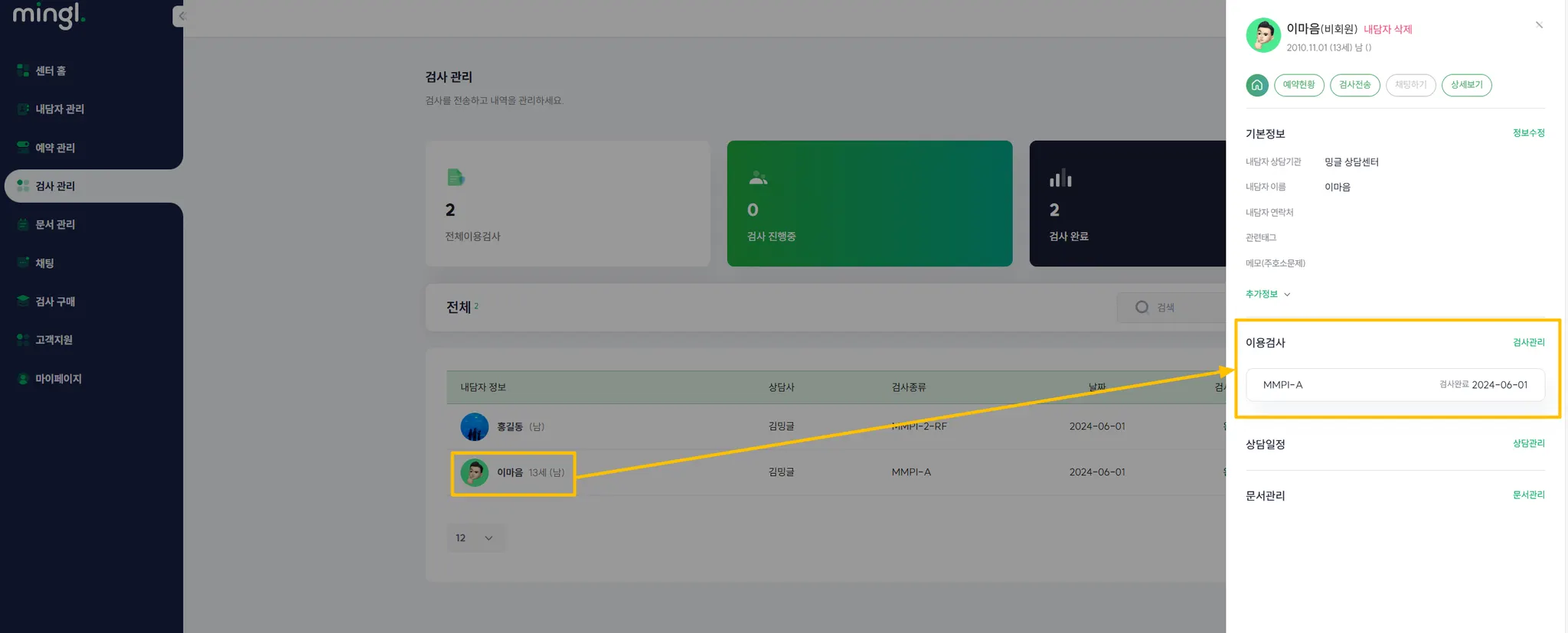1568x633 pixels.
Task: Click 내담자 정보 column header
Action: click(x=483, y=387)
